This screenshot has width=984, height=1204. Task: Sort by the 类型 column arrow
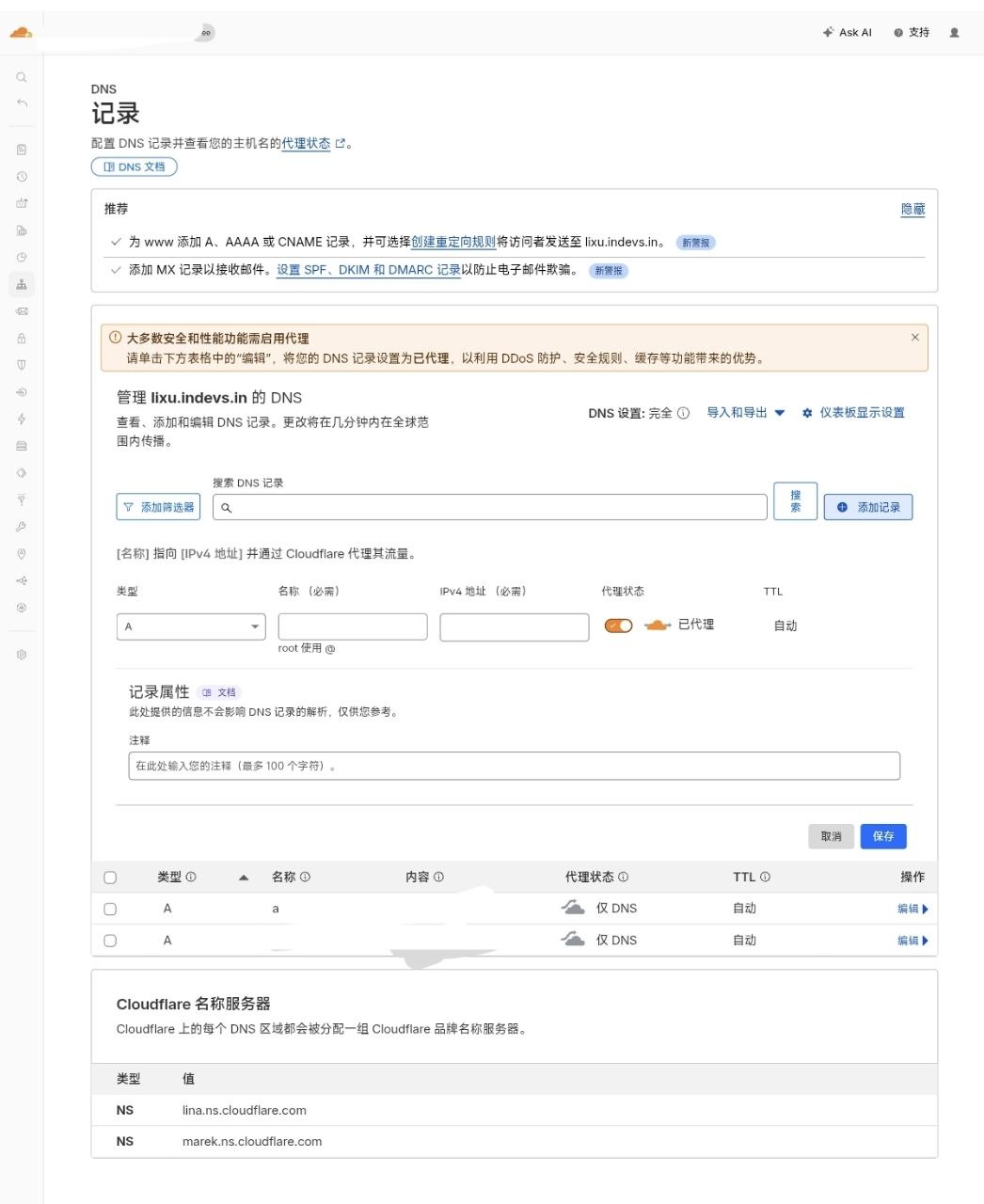[x=244, y=878]
